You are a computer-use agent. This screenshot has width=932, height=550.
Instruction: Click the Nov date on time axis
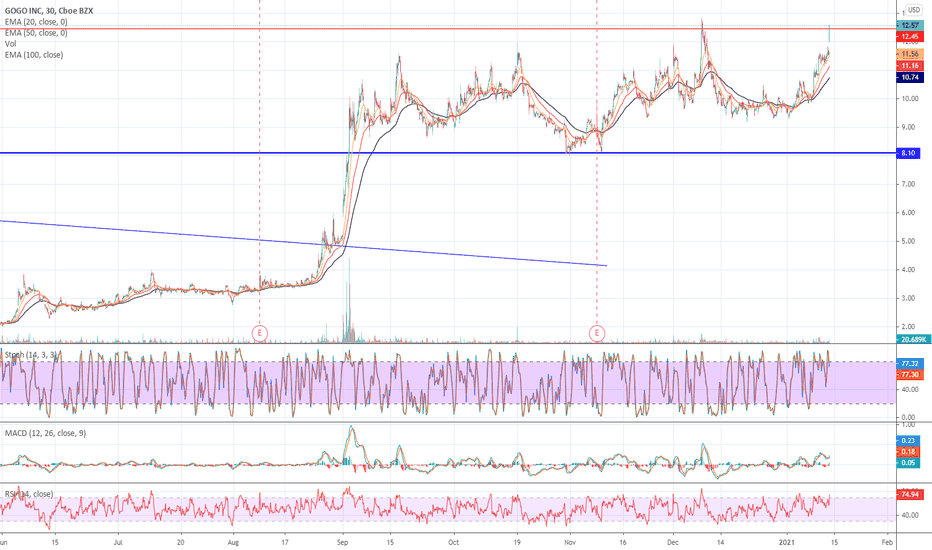pos(570,542)
